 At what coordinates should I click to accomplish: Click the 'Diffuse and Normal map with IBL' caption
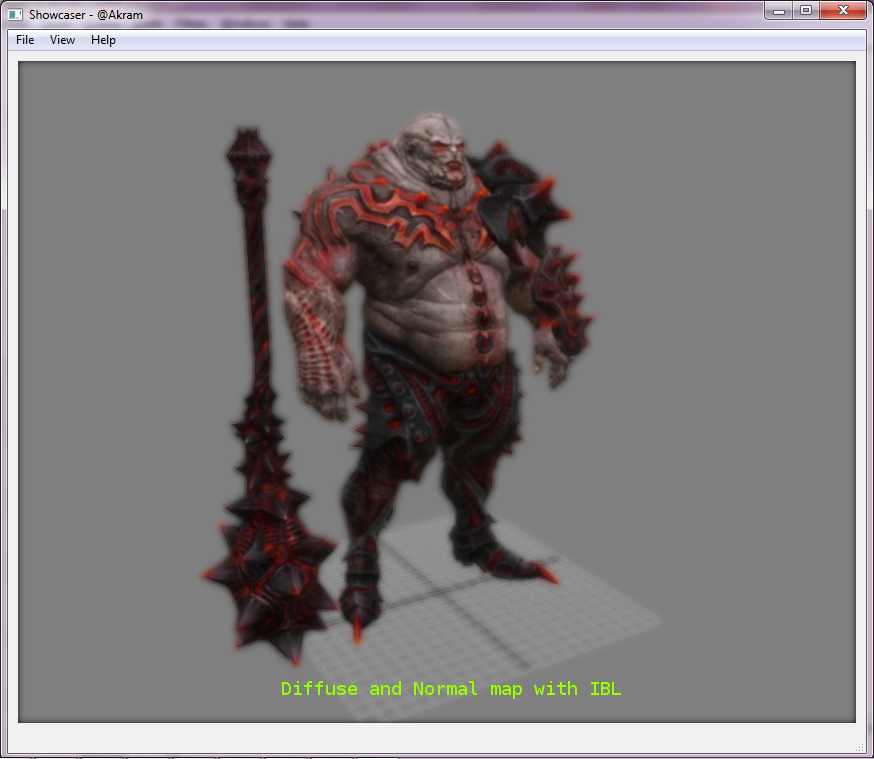451,689
